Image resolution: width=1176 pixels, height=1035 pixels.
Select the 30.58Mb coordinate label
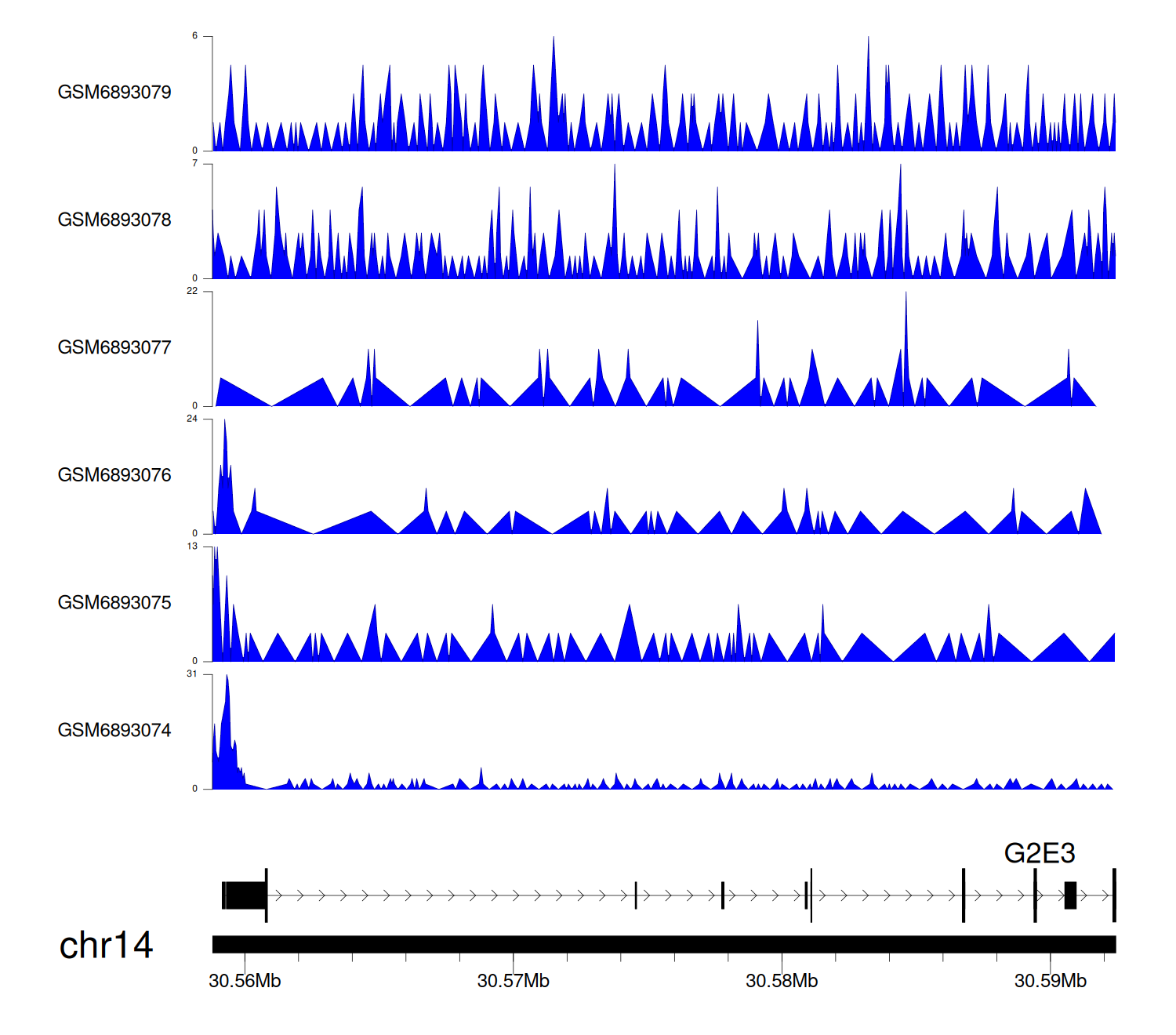(x=782, y=982)
